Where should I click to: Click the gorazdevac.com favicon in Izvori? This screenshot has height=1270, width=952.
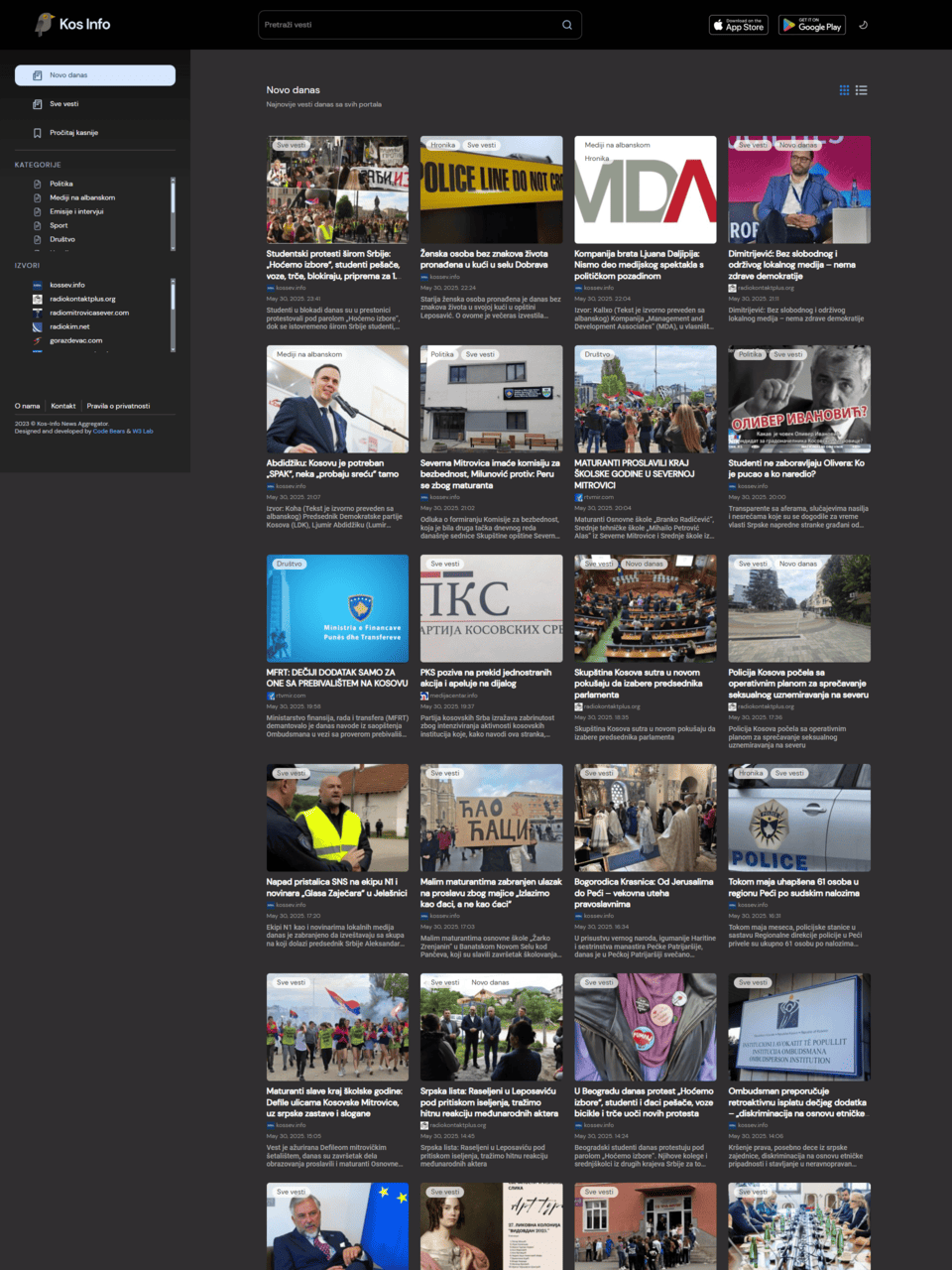[38, 340]
